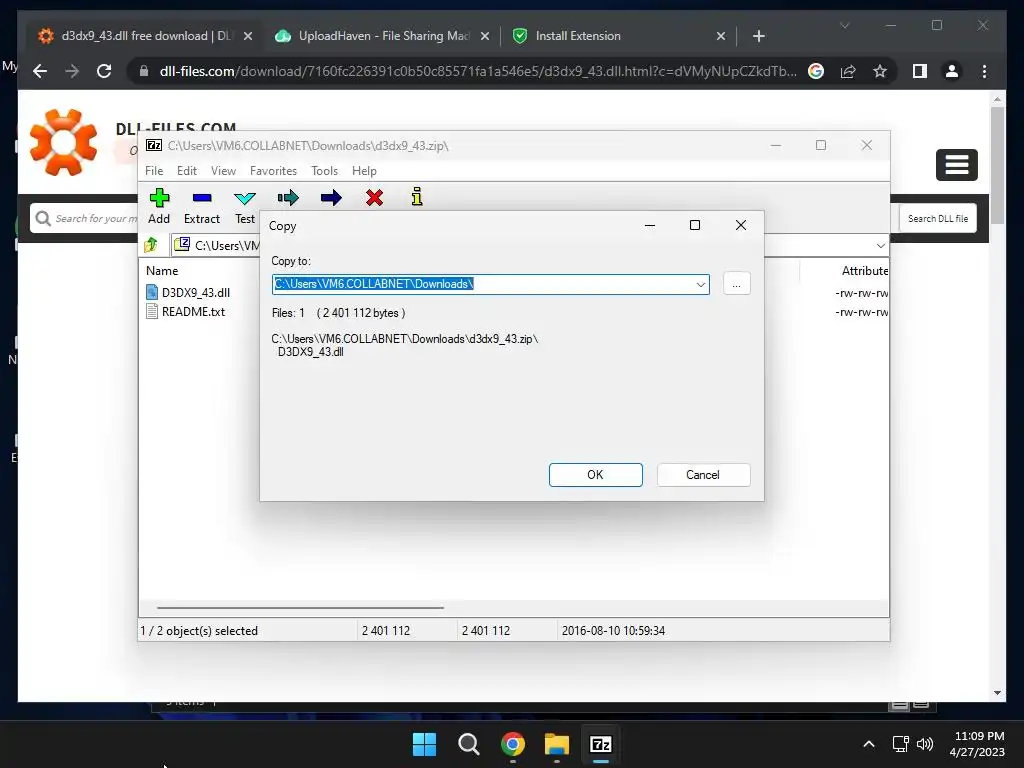
Task: Click the Chrome forward arrow
Action: pos(72,71)
